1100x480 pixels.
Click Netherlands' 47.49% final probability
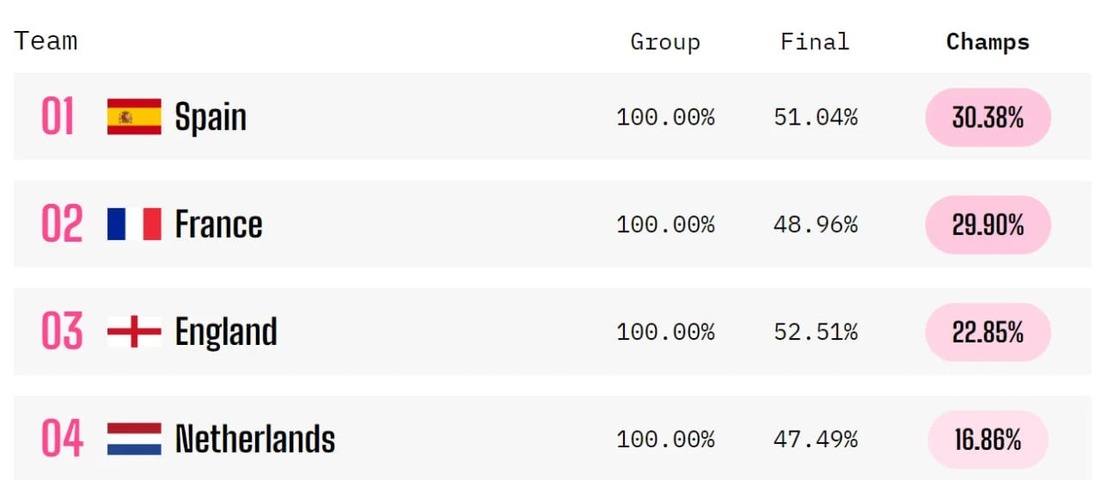[816, 440]
